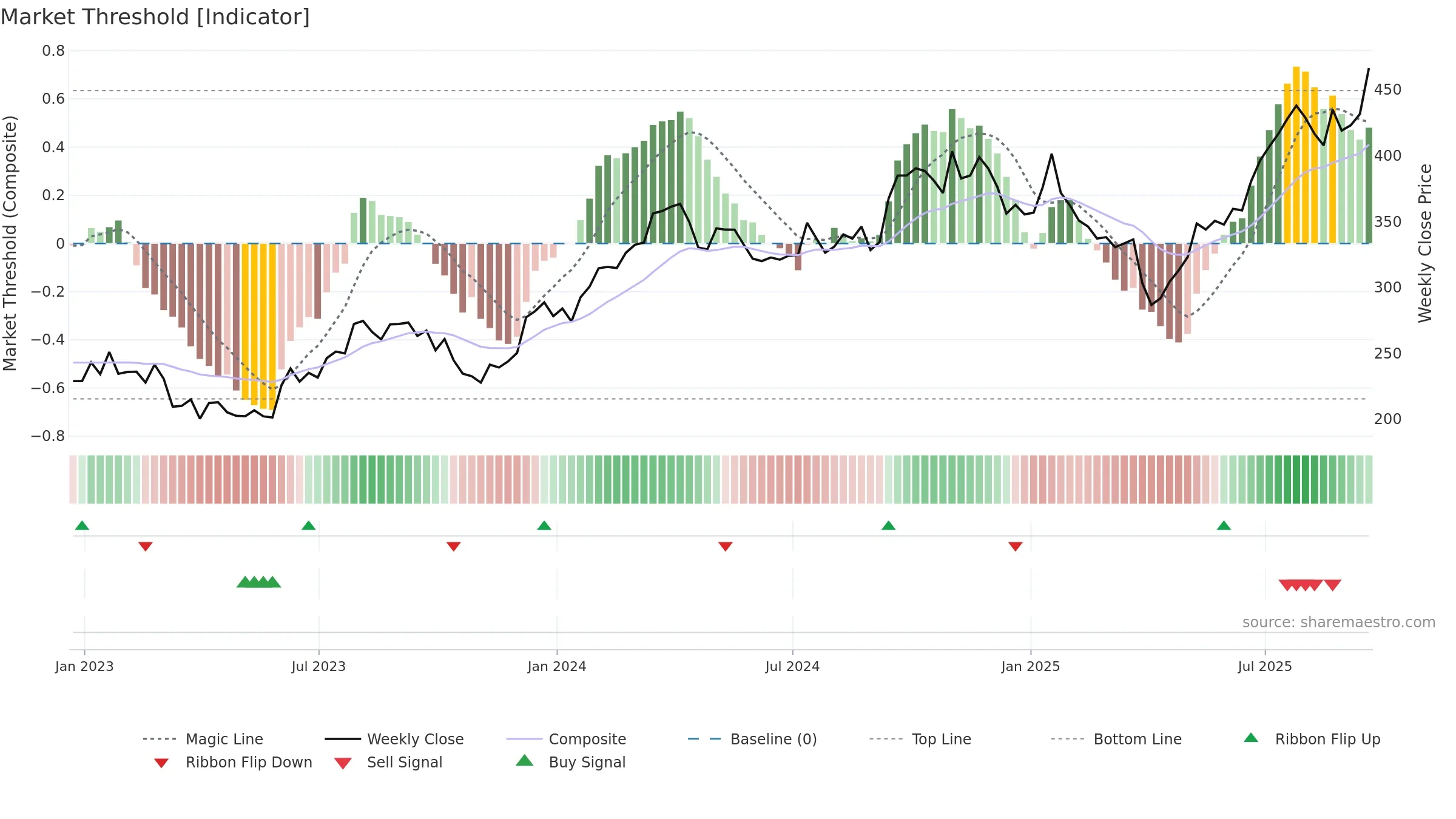Click the Market Threshold (Composite) axis title
Viewport: 1456px width, 819px height.
coord(10,243)
